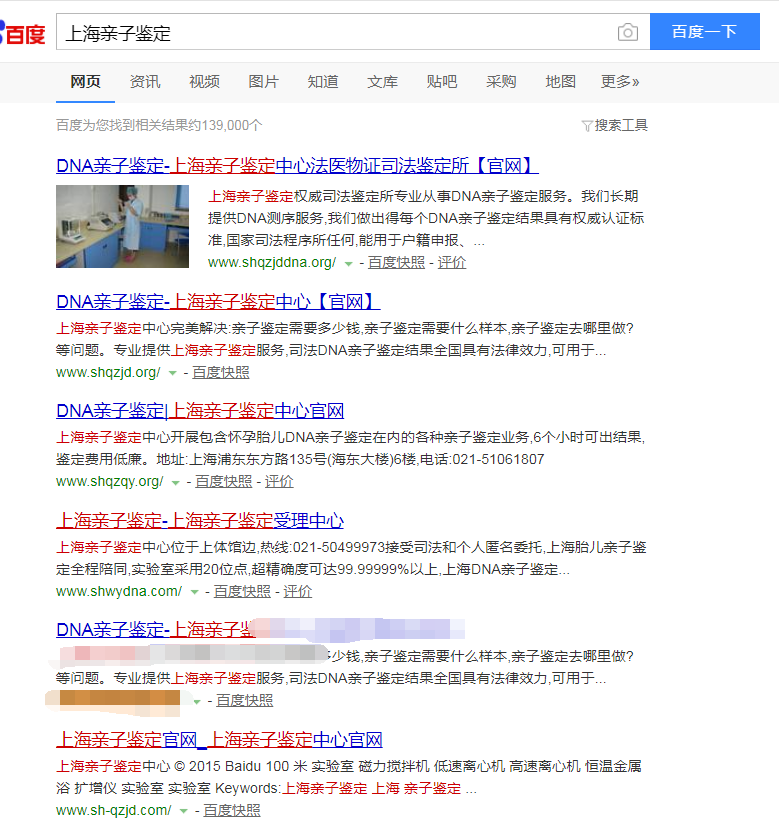Click the 百度一下 search button
Screen dimensions: 779x827
(x=705, y=32)
